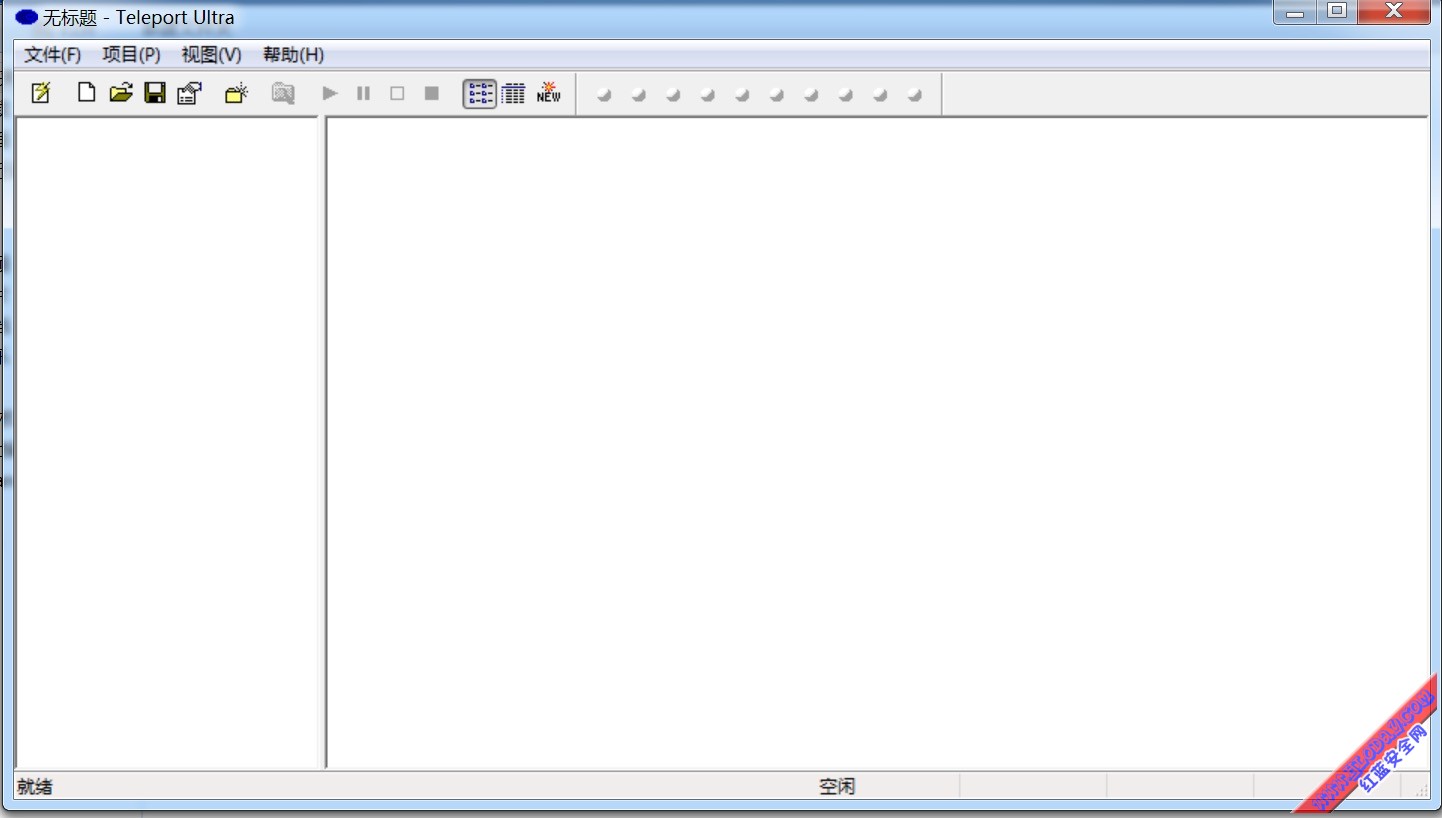
Task: Start the project with play icon
Action: pos(330,93)
